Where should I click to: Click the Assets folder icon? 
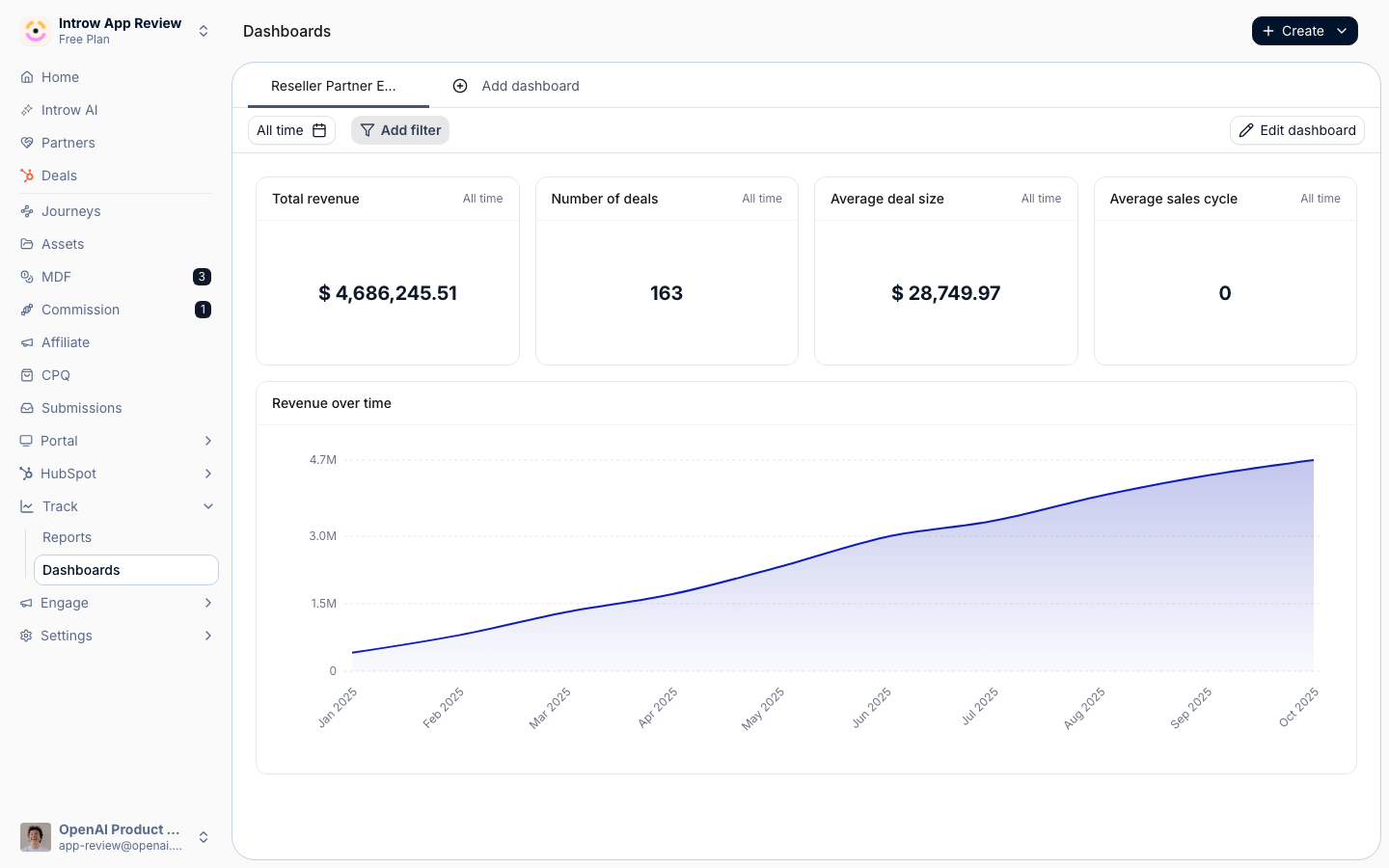tap(27, 244)
